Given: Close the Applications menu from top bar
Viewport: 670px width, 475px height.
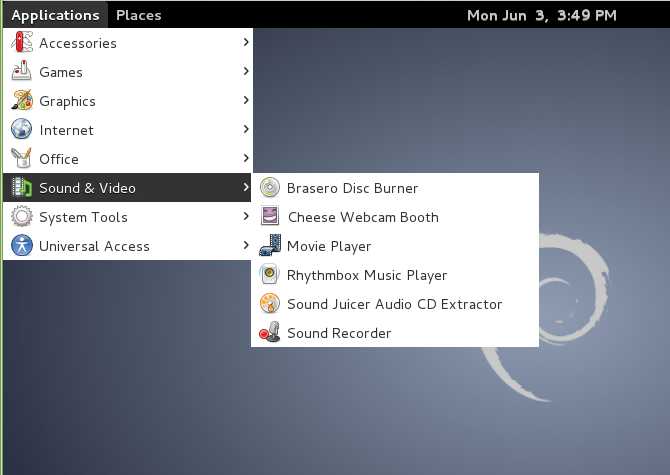Looking at the screenshot, I should pos(55,15).
